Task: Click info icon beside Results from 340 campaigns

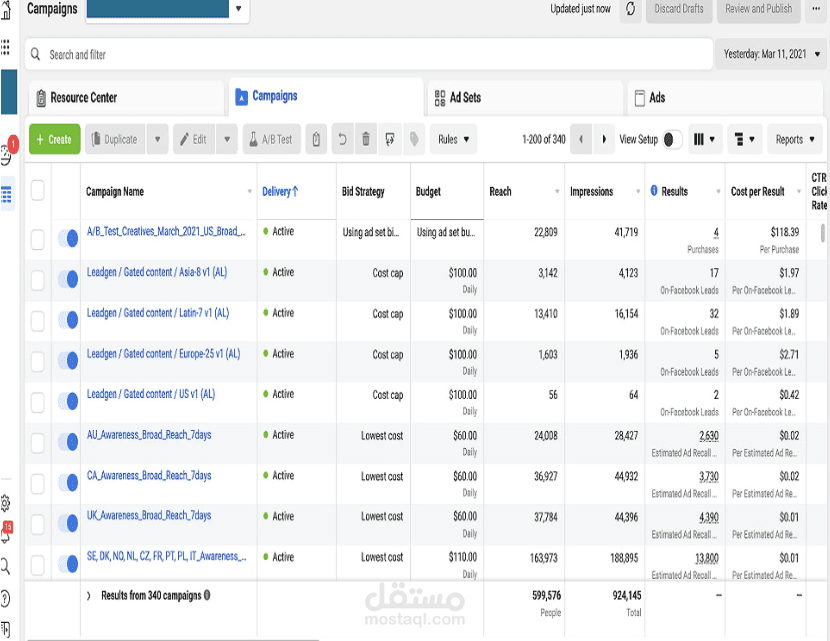Action: coord(207,595)
